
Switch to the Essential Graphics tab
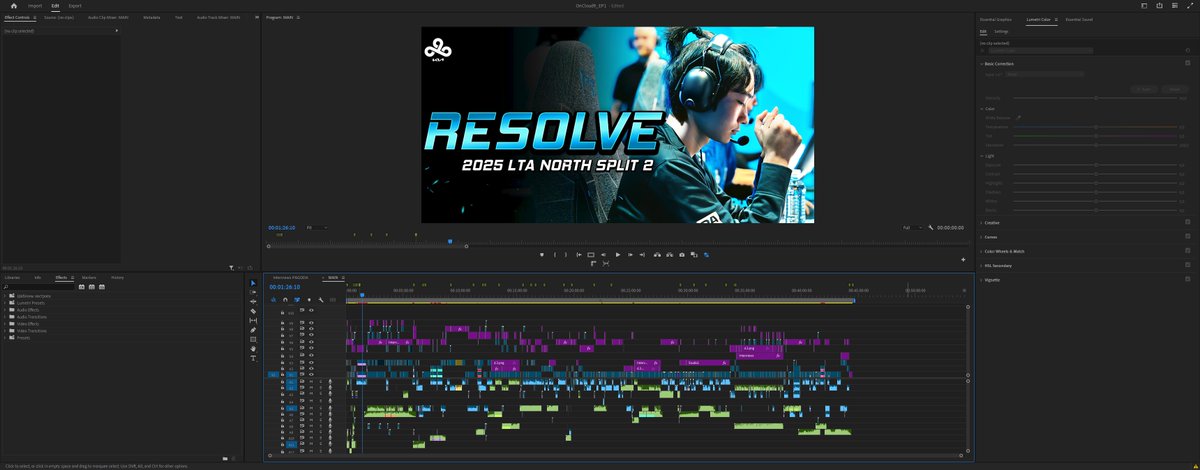pyautogui.click(x=997, y=19)
